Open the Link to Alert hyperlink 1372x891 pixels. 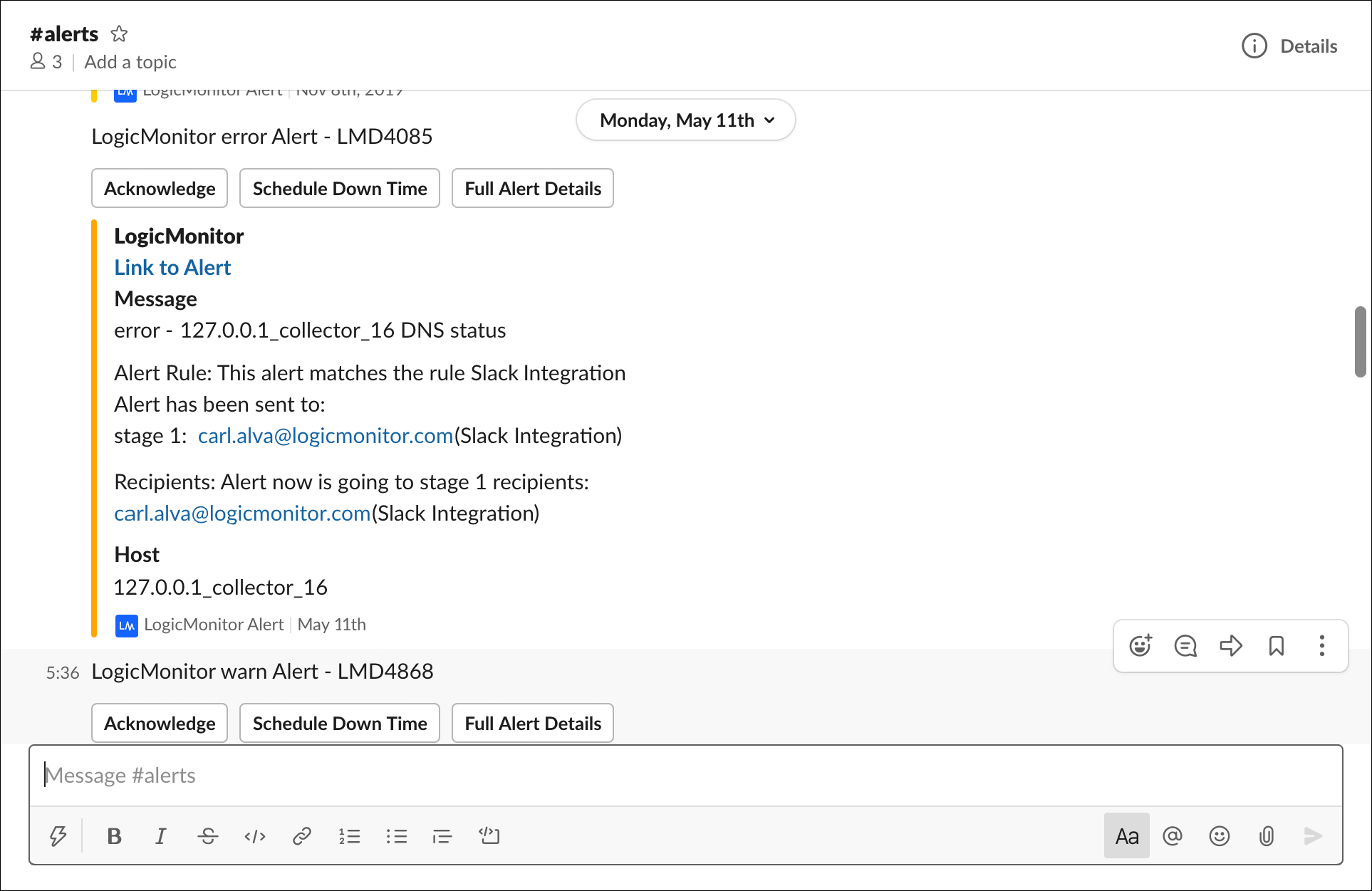[x=172, y=267]
